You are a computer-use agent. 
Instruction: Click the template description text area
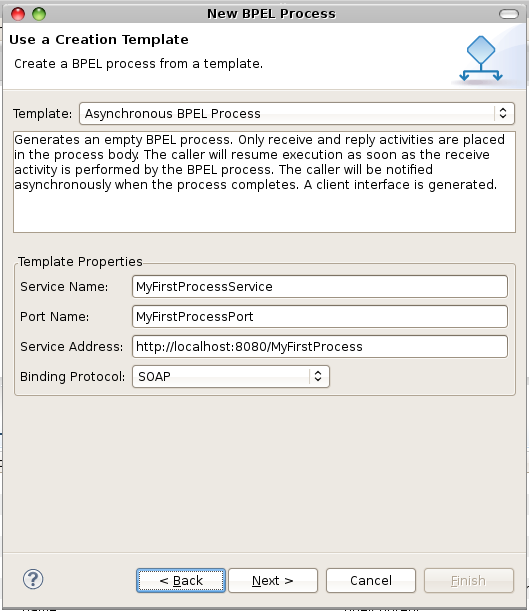coord(264,182)
